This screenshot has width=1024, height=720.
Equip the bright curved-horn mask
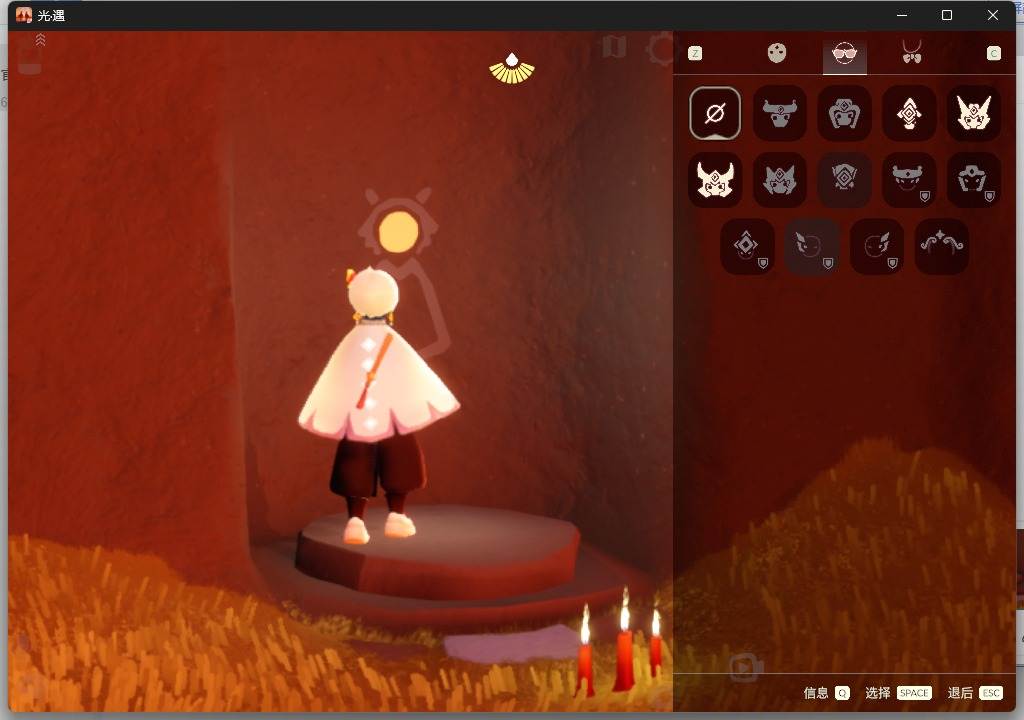[715, 180]
